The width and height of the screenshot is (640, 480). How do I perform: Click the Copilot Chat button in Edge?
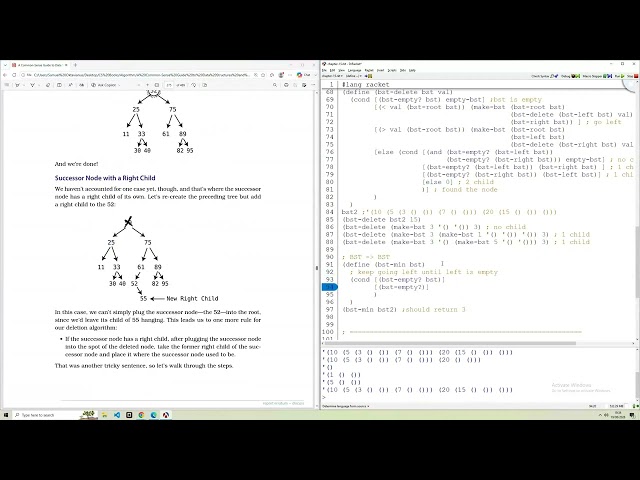coord(304,75)
